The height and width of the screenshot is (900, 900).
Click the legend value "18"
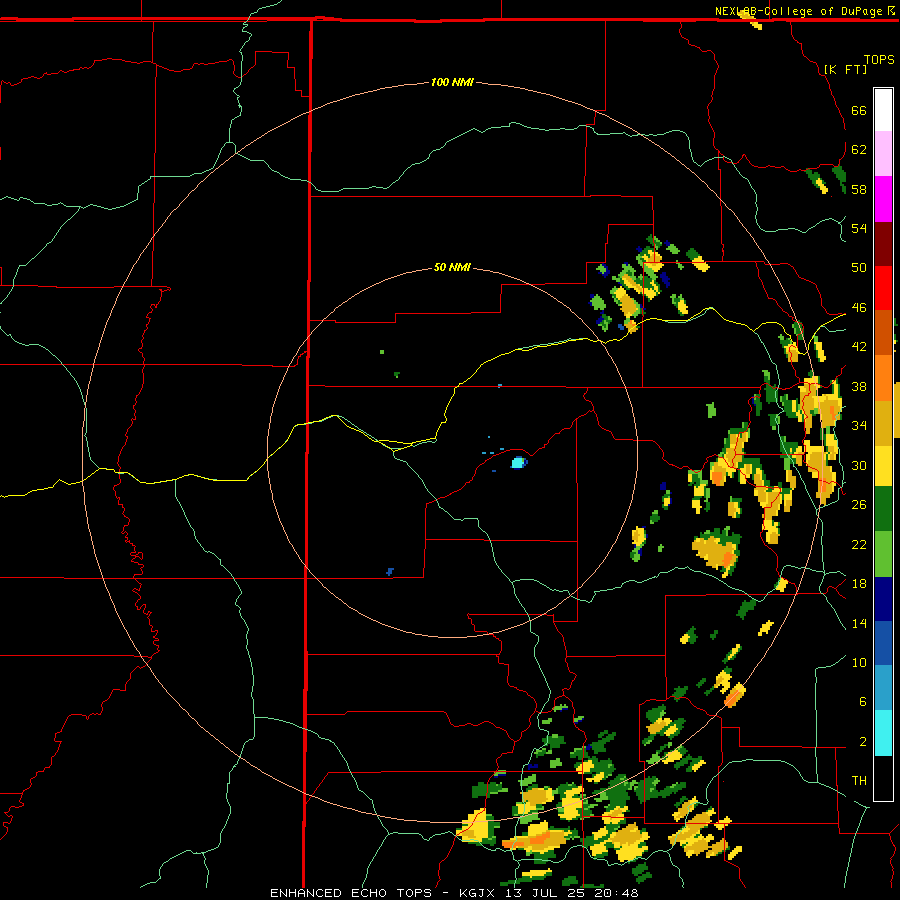pyautogui.click(x=859, y=583)
